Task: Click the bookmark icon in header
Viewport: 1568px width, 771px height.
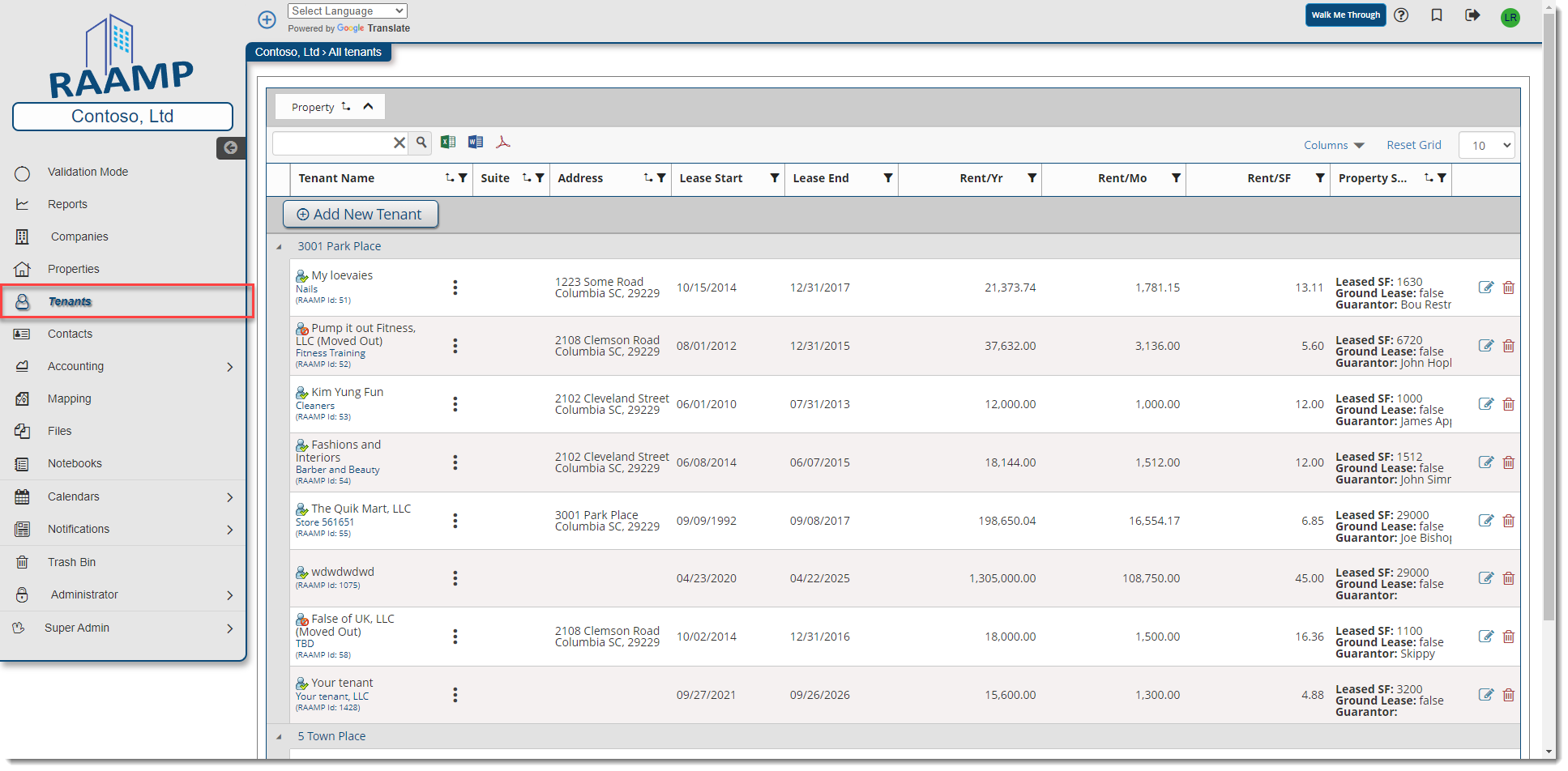Action: 1437,15
